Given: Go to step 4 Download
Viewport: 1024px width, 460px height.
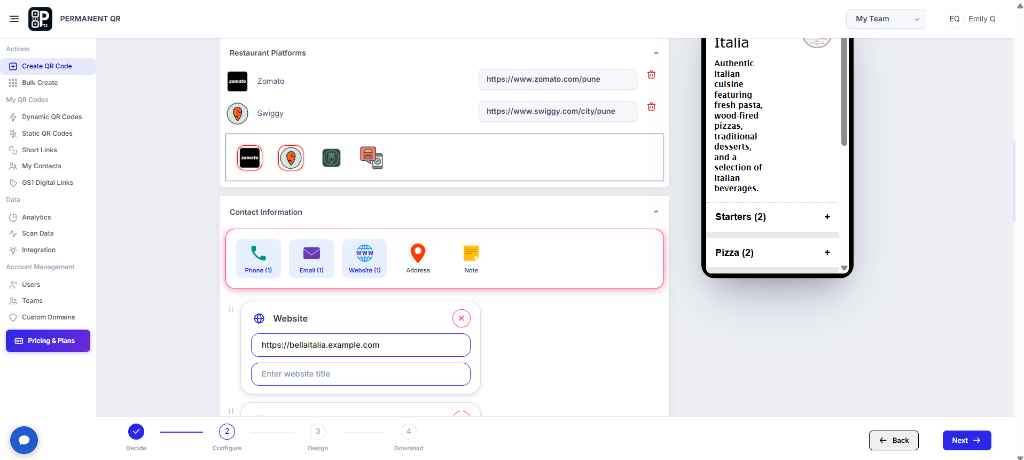Looking at the screenshot, I should pos(408,431).
